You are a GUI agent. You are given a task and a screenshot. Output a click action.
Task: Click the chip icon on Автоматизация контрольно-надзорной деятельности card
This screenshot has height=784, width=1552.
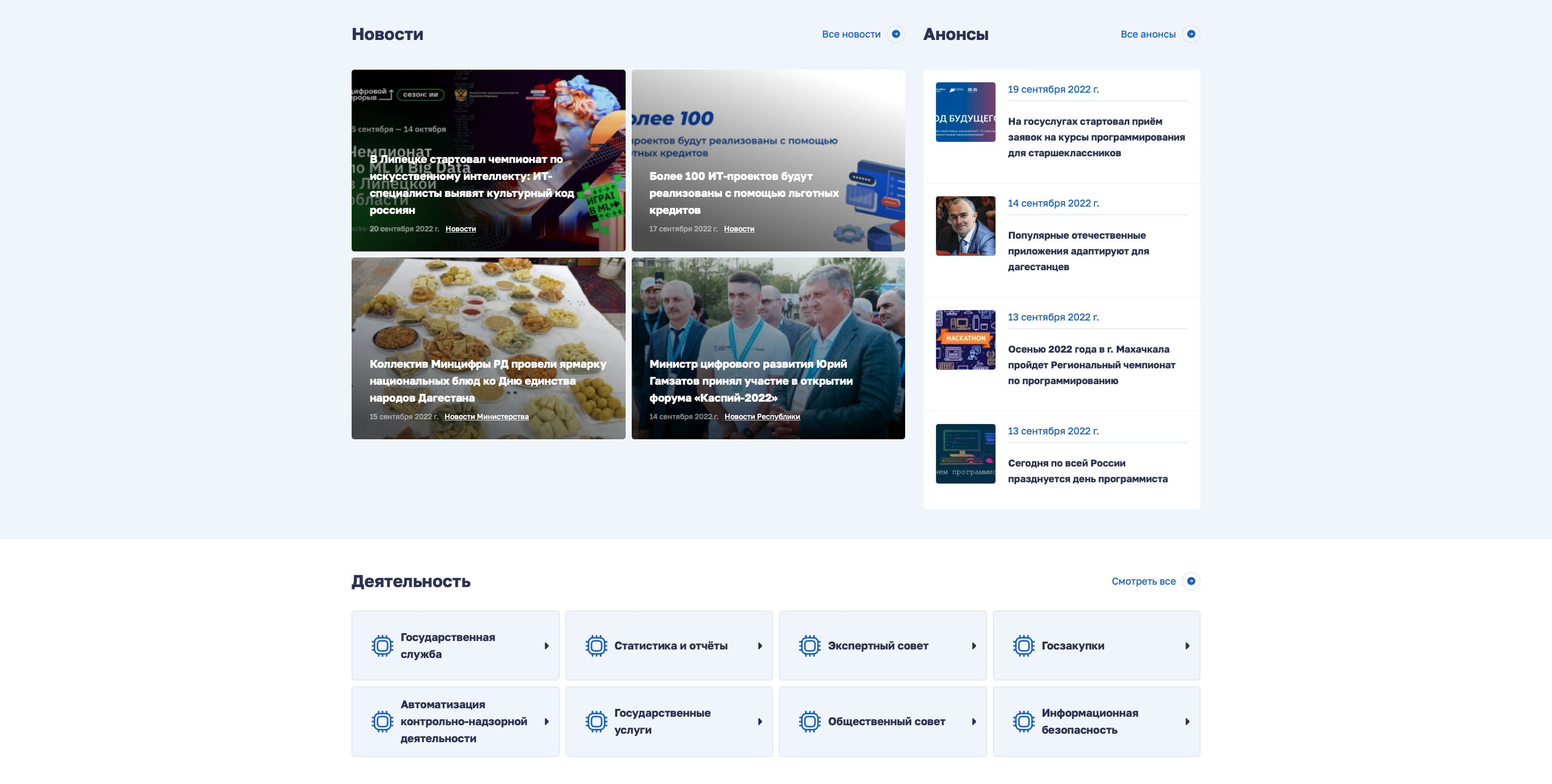[x=383, y=722]
